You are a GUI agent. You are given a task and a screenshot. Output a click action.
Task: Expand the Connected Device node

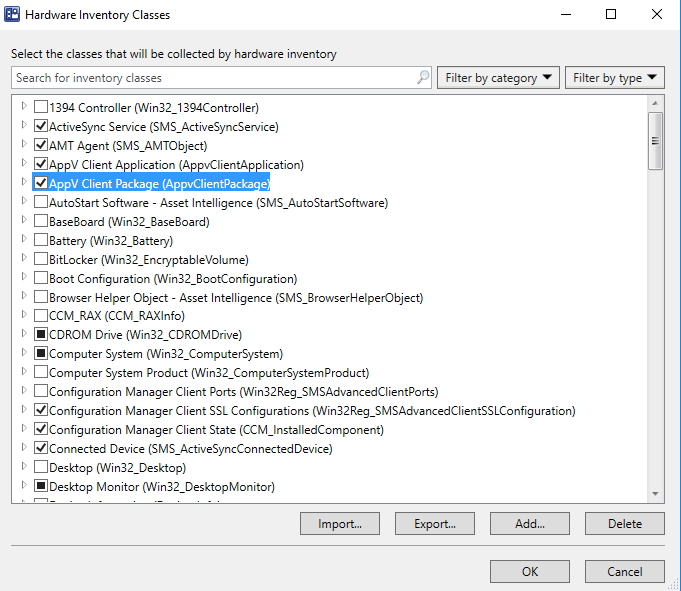[x=24, y=447]
